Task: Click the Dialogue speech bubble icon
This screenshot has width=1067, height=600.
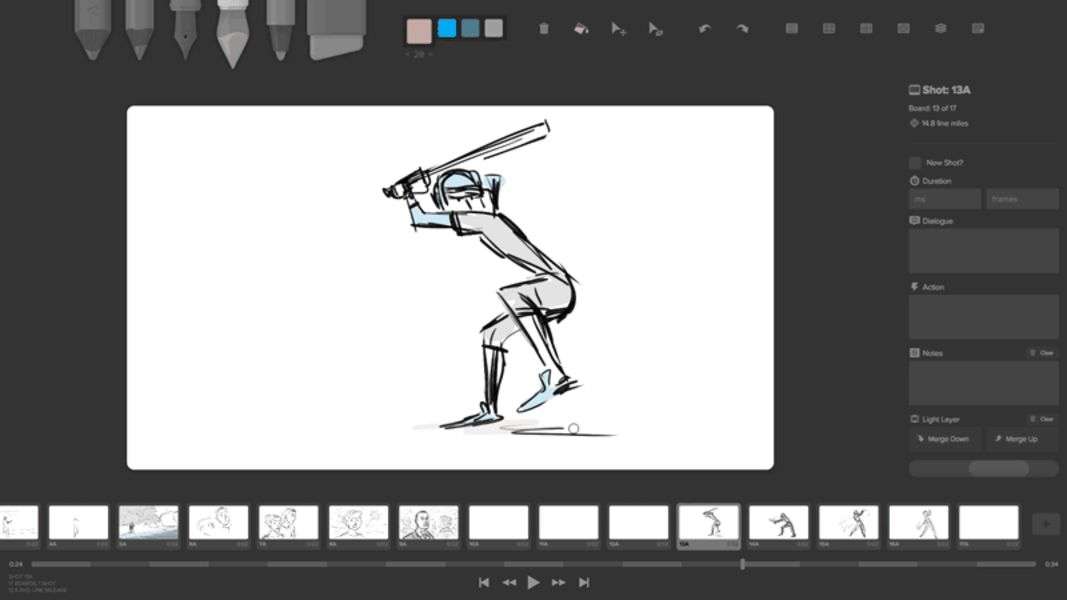Action: (915, 220)
